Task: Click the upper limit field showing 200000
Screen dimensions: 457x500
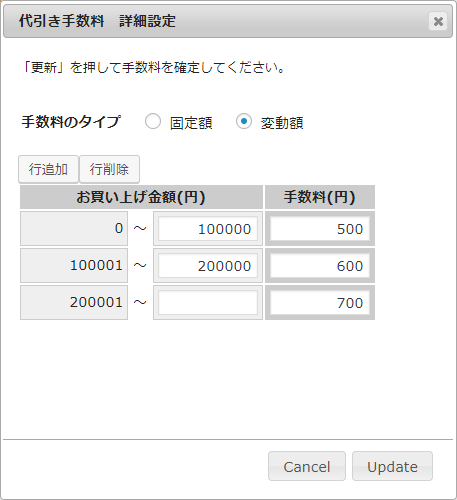Action: pos(208,266)
